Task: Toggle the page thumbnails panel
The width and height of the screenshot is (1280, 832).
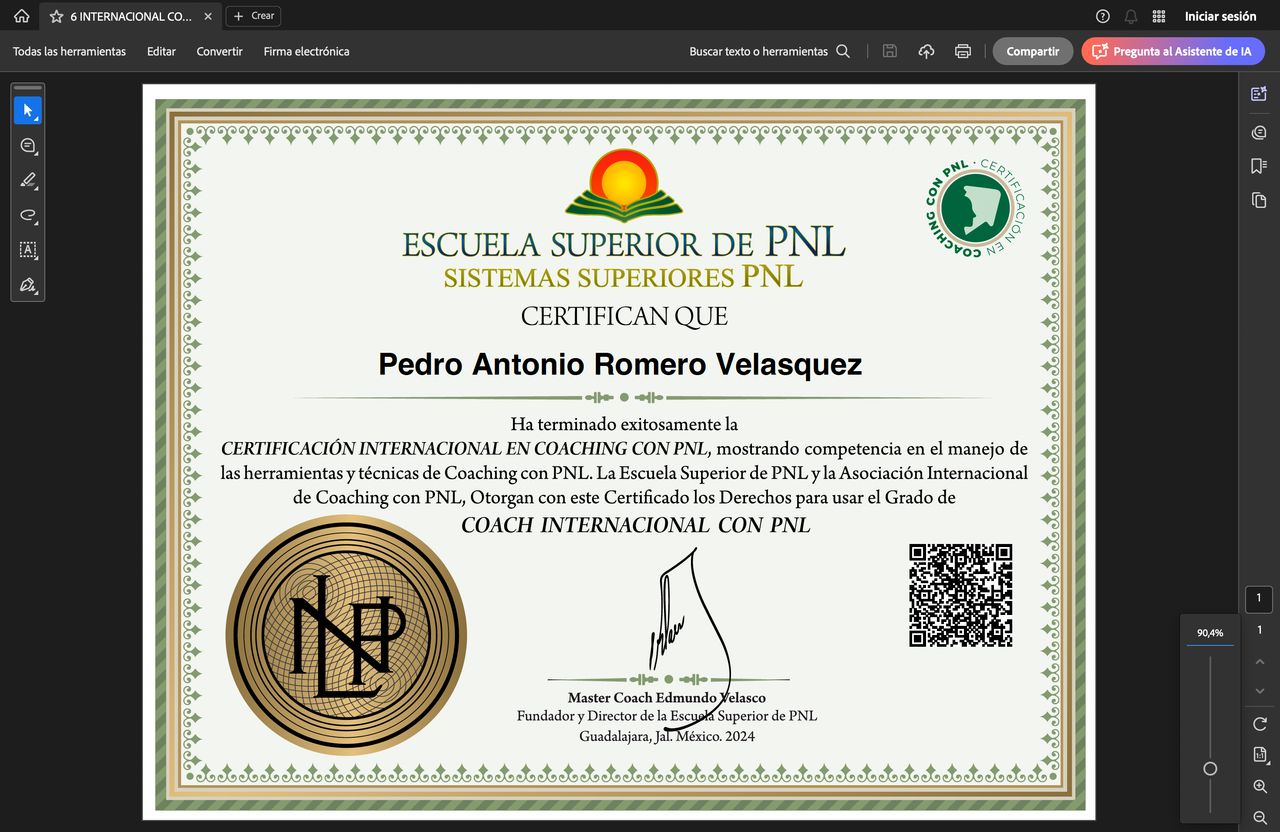Action: click(1259, 200)
